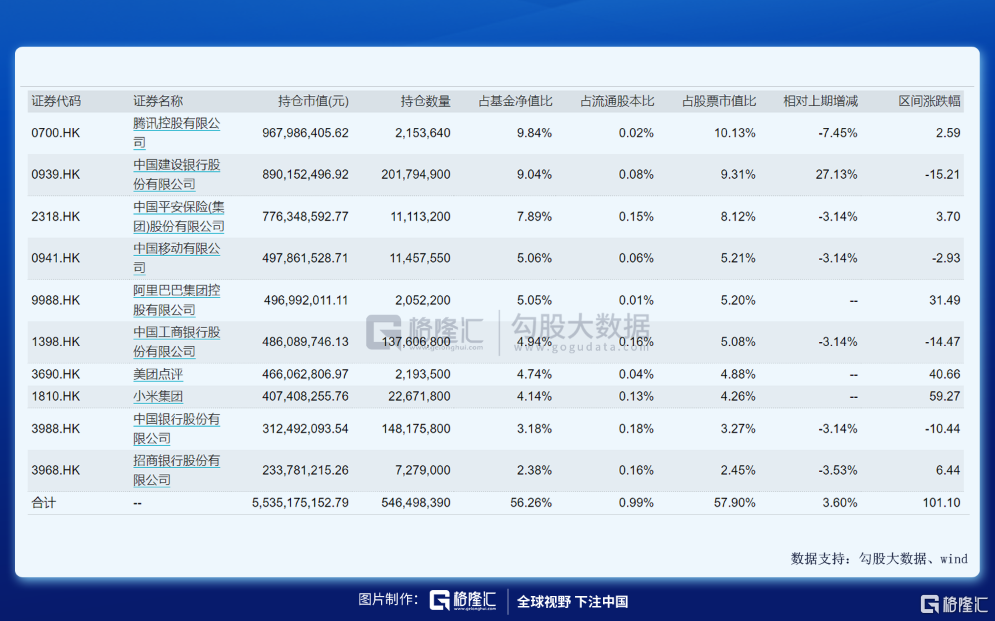This screenshot has height=621, width=995.
Task: Click the 全球视野 下注中国 slogan
Action: (572, 601)
